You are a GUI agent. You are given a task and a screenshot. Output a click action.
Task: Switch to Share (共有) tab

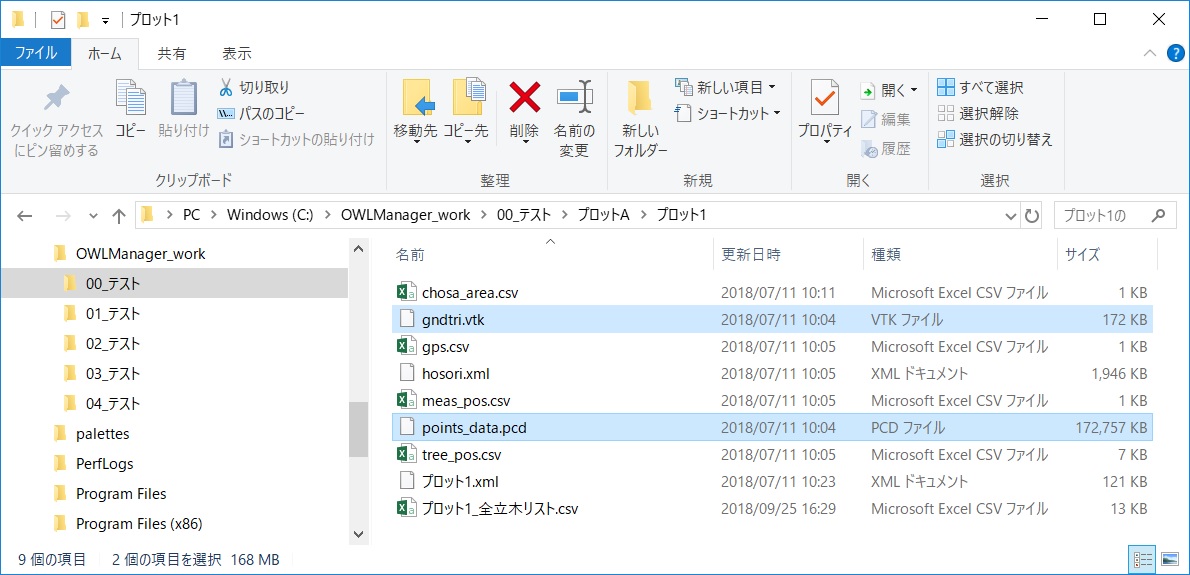pos(172,53)
